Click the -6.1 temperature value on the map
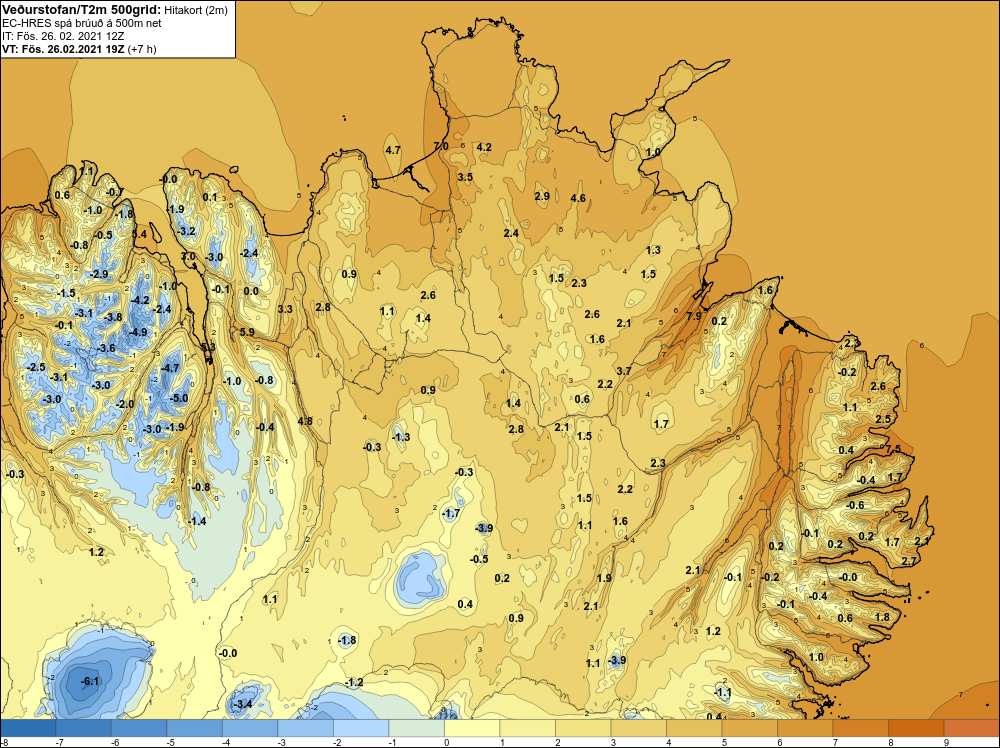 pyautogui.click(x=90, y=681)
